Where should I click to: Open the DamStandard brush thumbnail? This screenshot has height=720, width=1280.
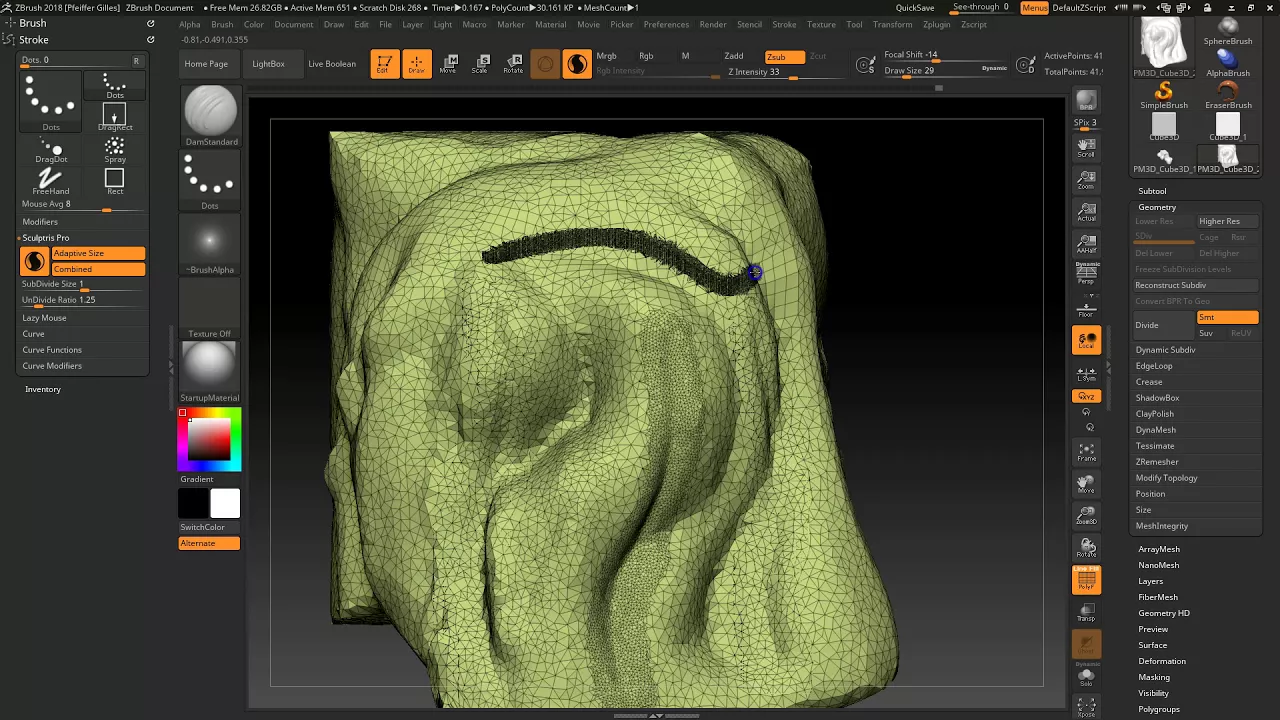coord(210,116)
